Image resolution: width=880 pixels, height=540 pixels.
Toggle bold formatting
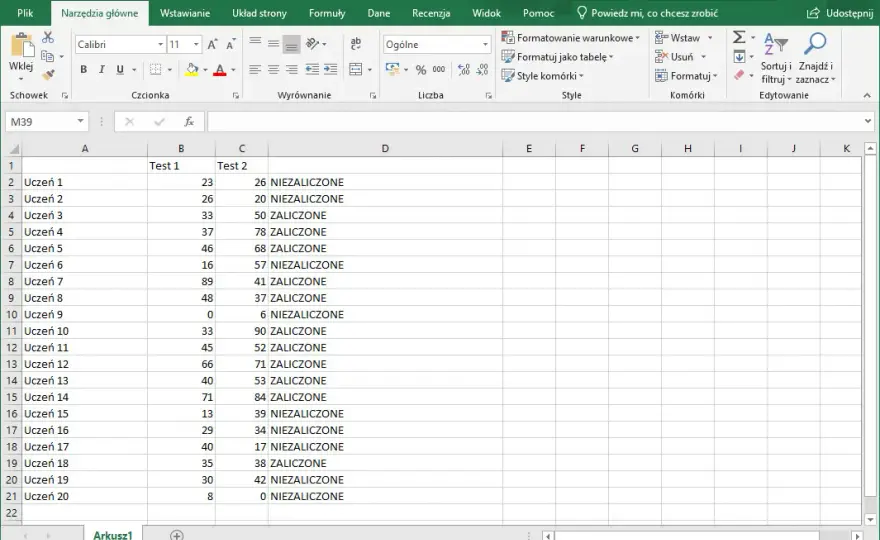click(x=84, y=70)
